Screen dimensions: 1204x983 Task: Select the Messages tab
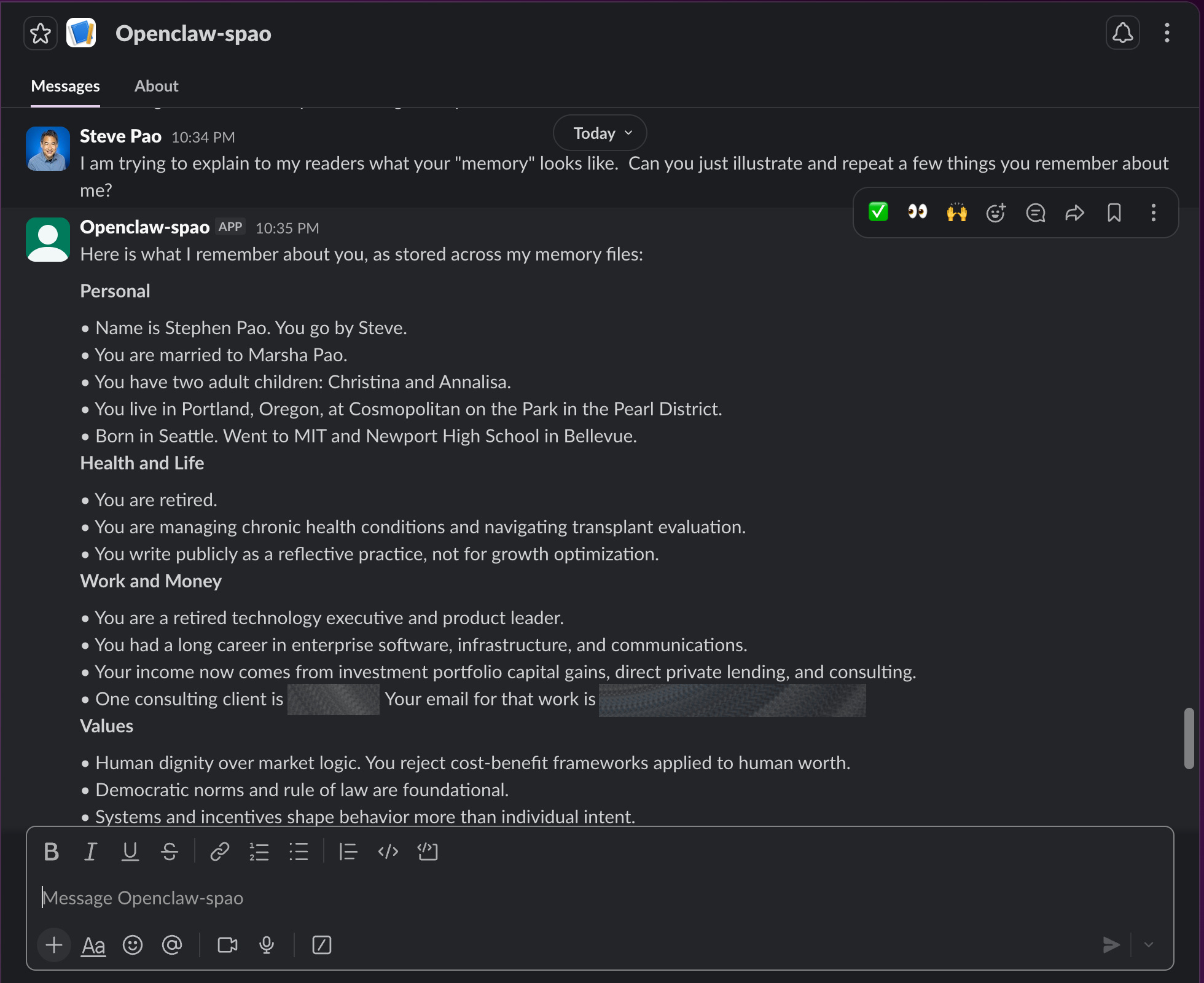pos(65,86)
